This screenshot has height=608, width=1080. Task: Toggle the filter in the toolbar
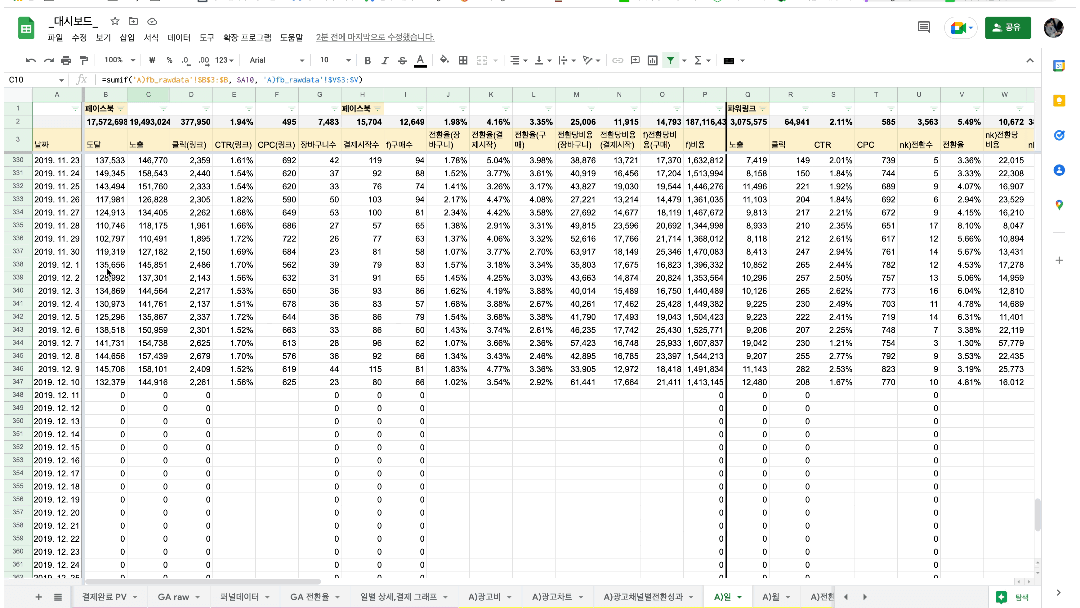pyautogui.click(x=670, y=61)
